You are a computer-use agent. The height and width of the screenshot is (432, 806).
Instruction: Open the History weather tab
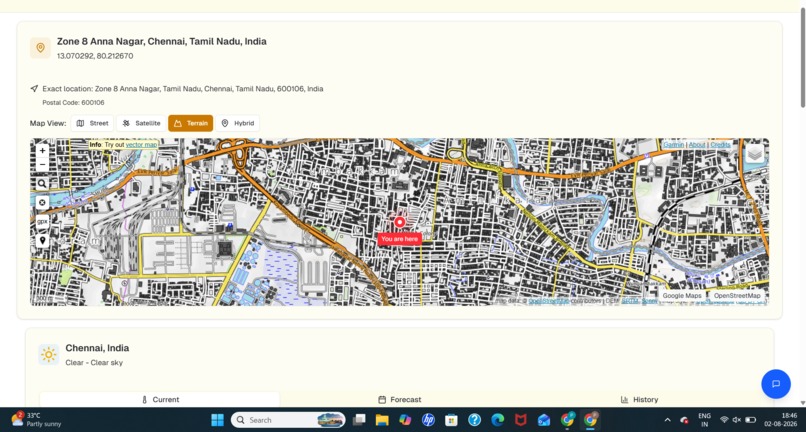639,400
